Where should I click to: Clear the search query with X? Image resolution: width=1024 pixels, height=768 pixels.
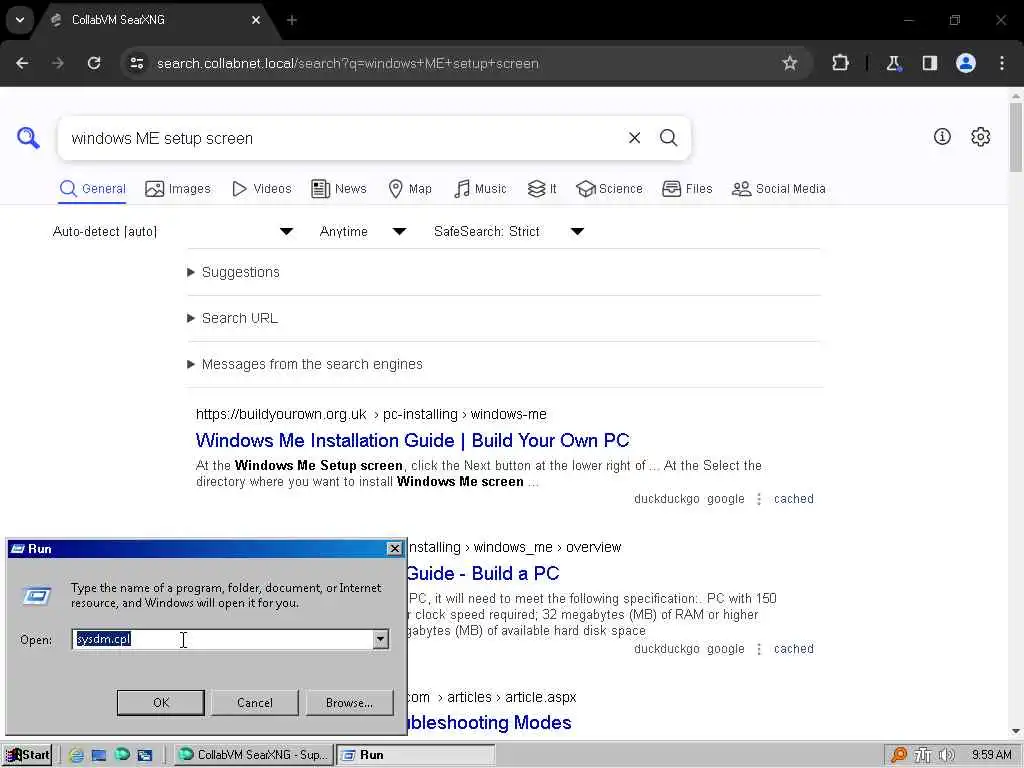(x=634, y=138)
